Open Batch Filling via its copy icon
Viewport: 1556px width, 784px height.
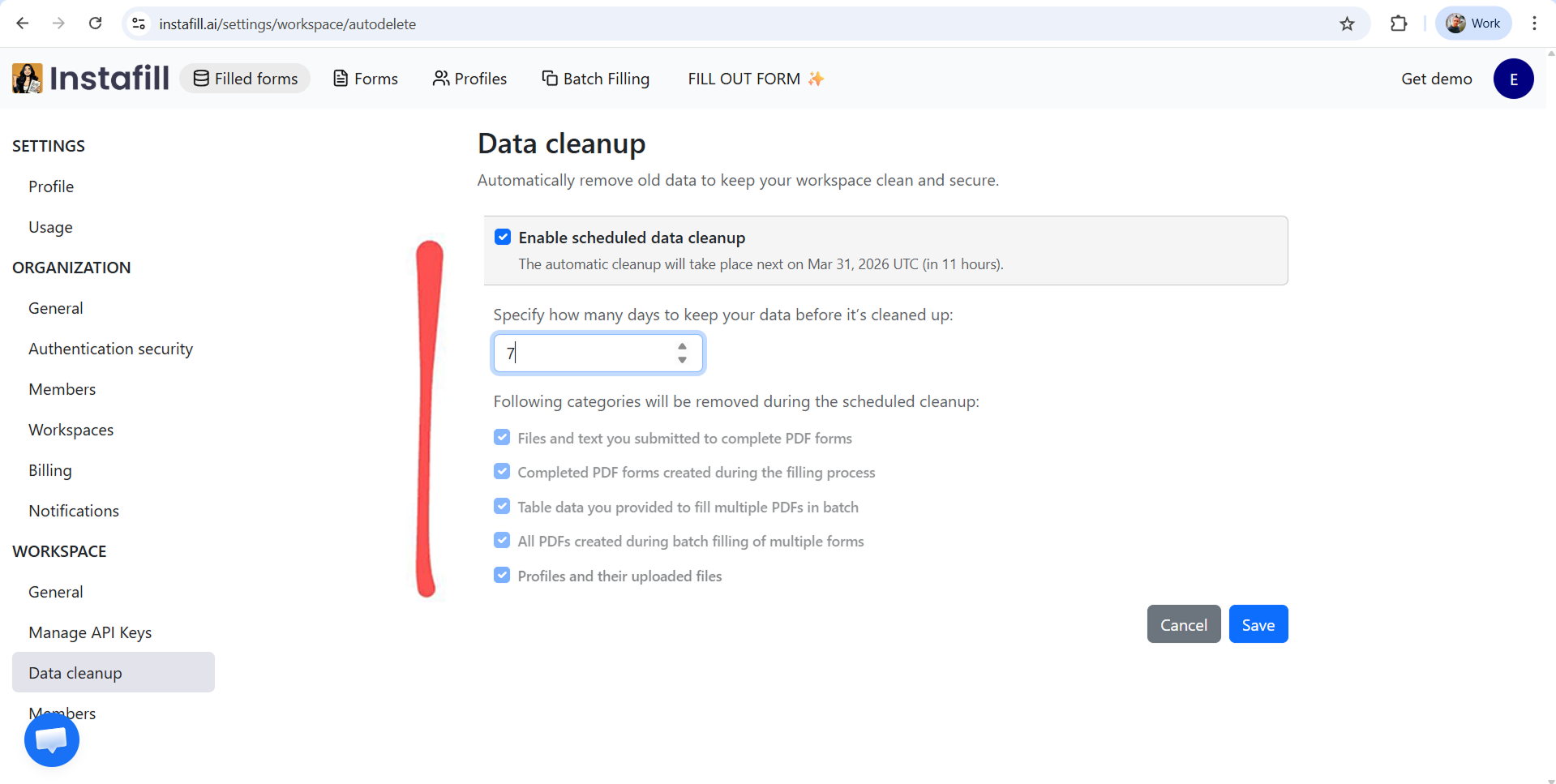tap(550, 78)
